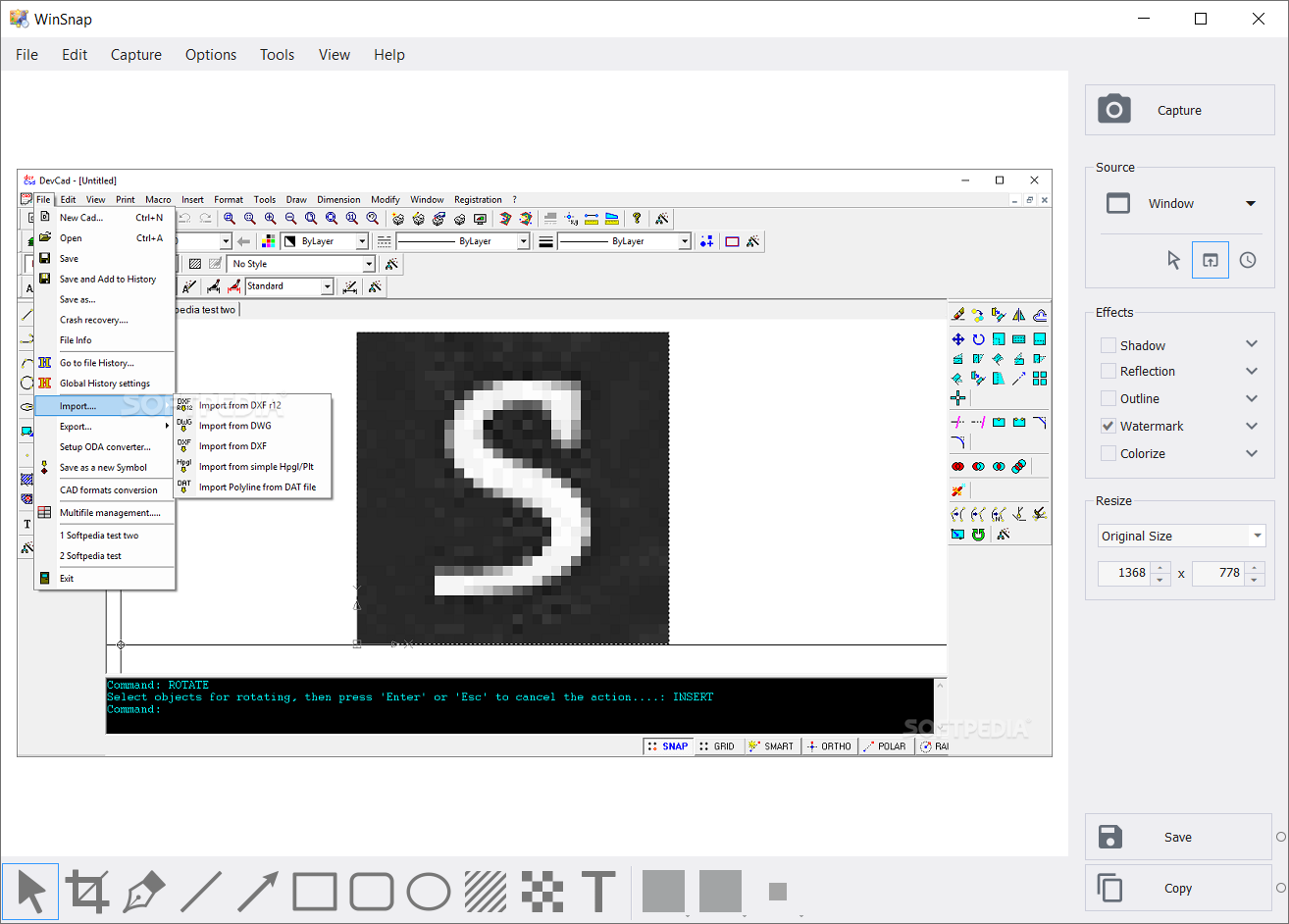Screen dimensions: 1289x924
Task: Open the View menu
Action: click(335, 55)
